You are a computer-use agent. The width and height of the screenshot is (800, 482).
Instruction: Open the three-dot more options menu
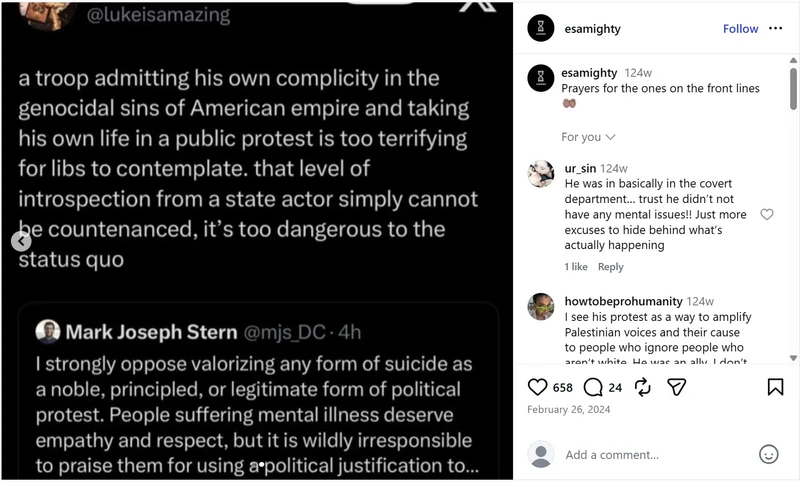pos(776,28)
